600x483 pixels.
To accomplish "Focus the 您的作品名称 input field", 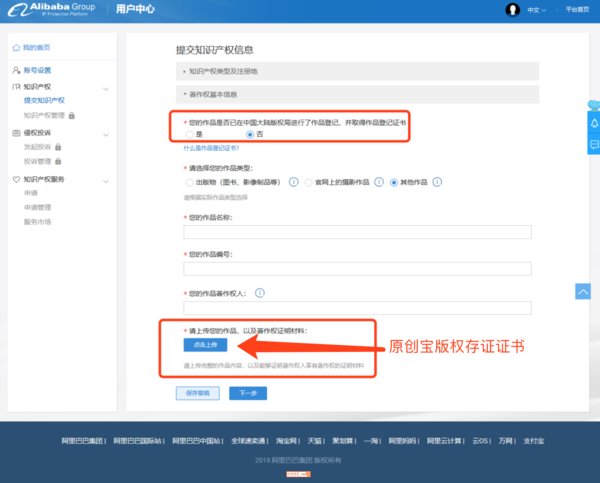I will point(357,232).
